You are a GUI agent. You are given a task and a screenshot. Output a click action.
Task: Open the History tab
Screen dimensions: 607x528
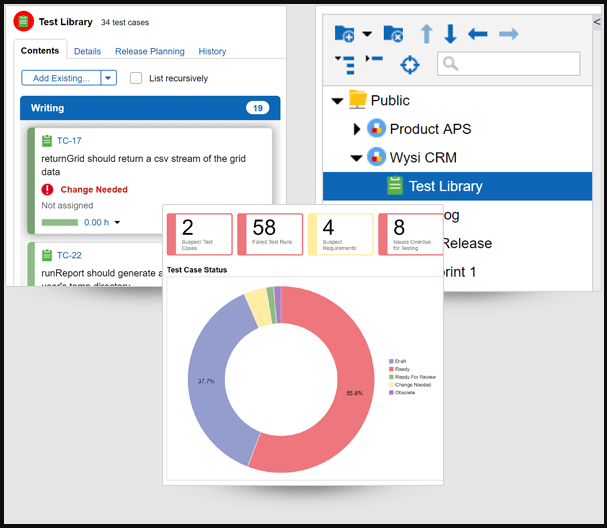212,51
